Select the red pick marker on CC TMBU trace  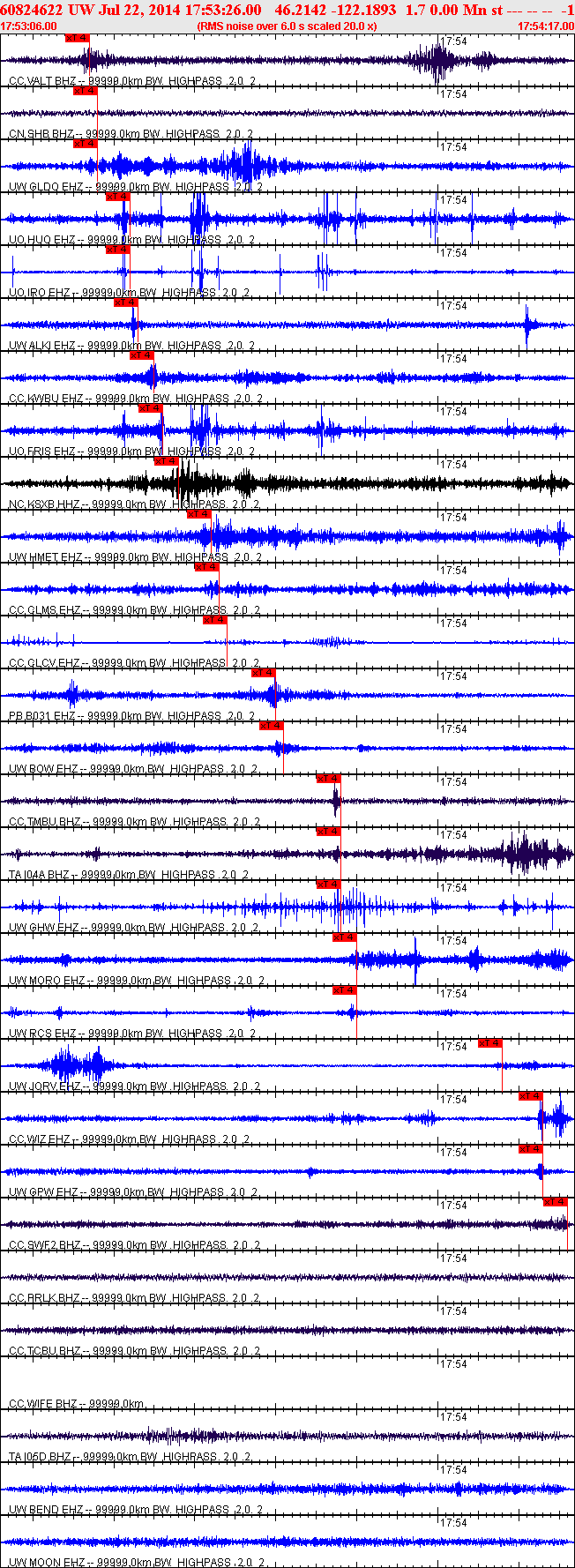(x=329, y=779)
